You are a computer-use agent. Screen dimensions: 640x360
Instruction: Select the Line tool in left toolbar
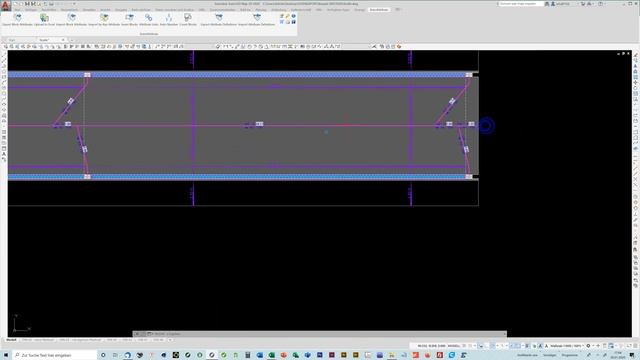click(x=4, y=55)
